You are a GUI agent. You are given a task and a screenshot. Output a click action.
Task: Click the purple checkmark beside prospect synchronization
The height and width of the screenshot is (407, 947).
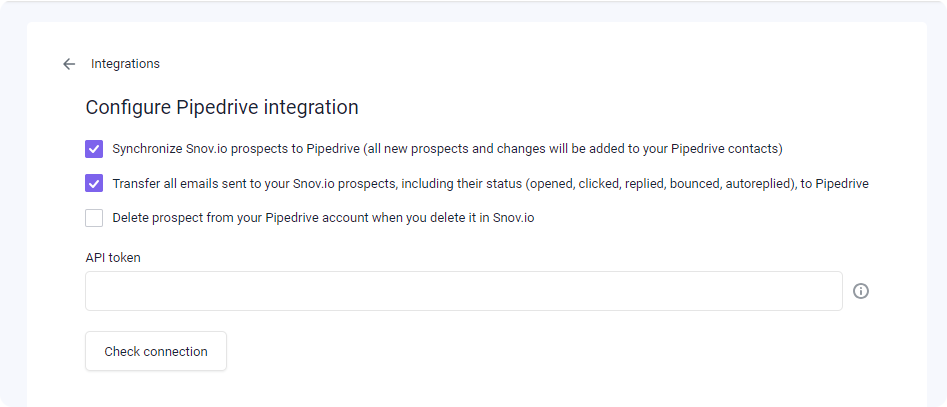(x=94, y=149)
